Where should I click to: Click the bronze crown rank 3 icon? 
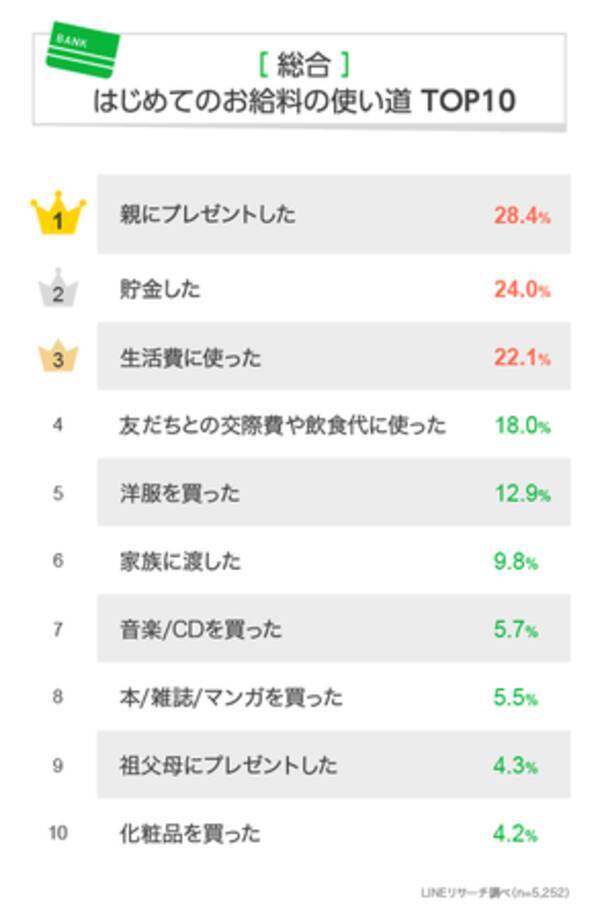click(x=58, y=357)
